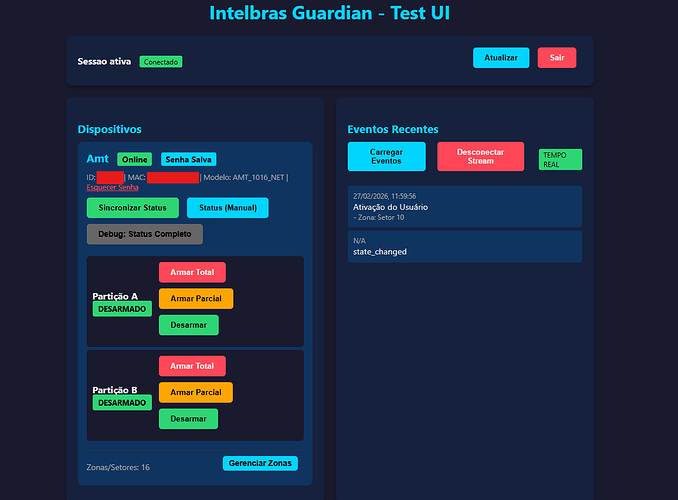Disarm Partição A with Desarmar

[x=189, y=325]
